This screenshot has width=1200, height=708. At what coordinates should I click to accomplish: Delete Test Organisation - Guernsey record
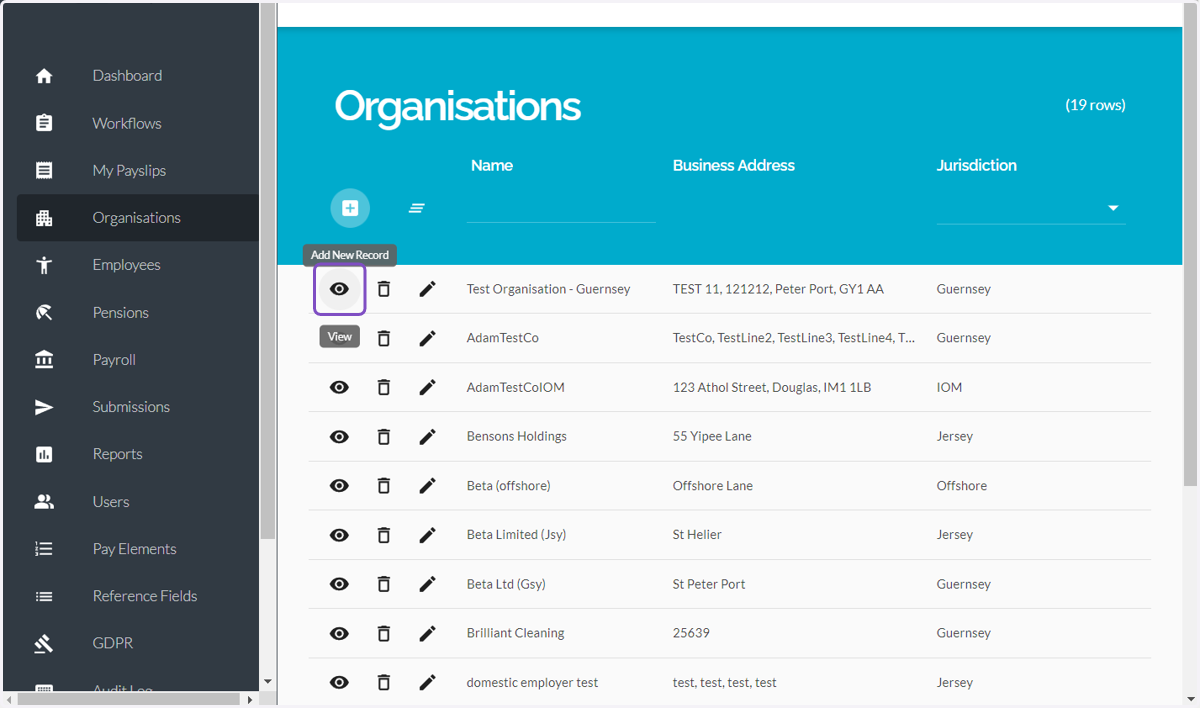click(x=384, y=289)
